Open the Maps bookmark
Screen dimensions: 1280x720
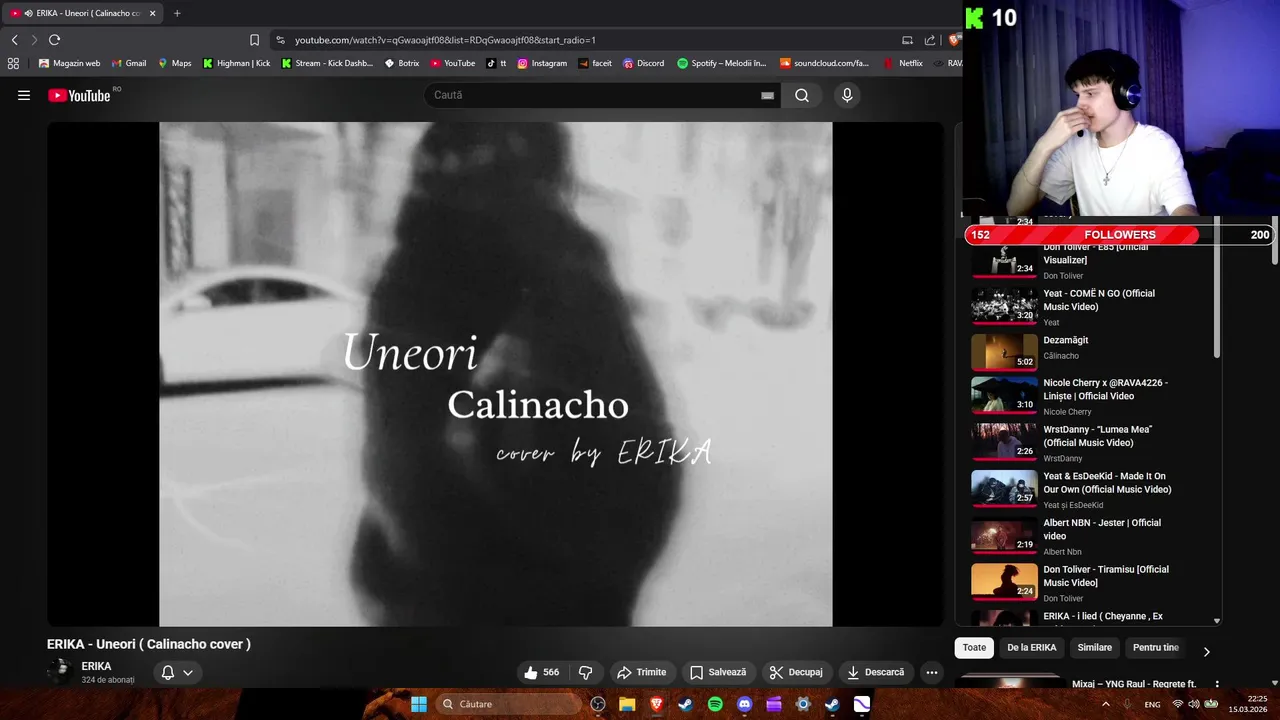174,63
